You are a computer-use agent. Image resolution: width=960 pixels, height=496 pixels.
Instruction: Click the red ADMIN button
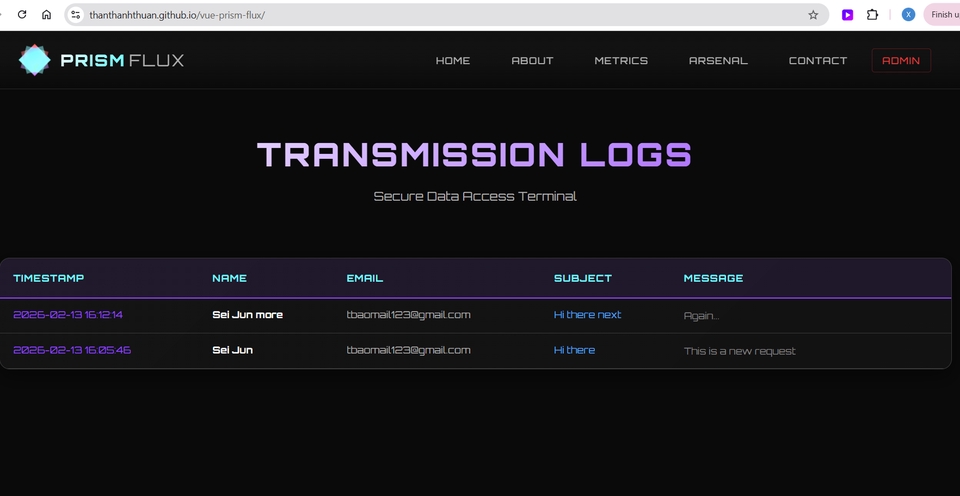click(901, 61)
